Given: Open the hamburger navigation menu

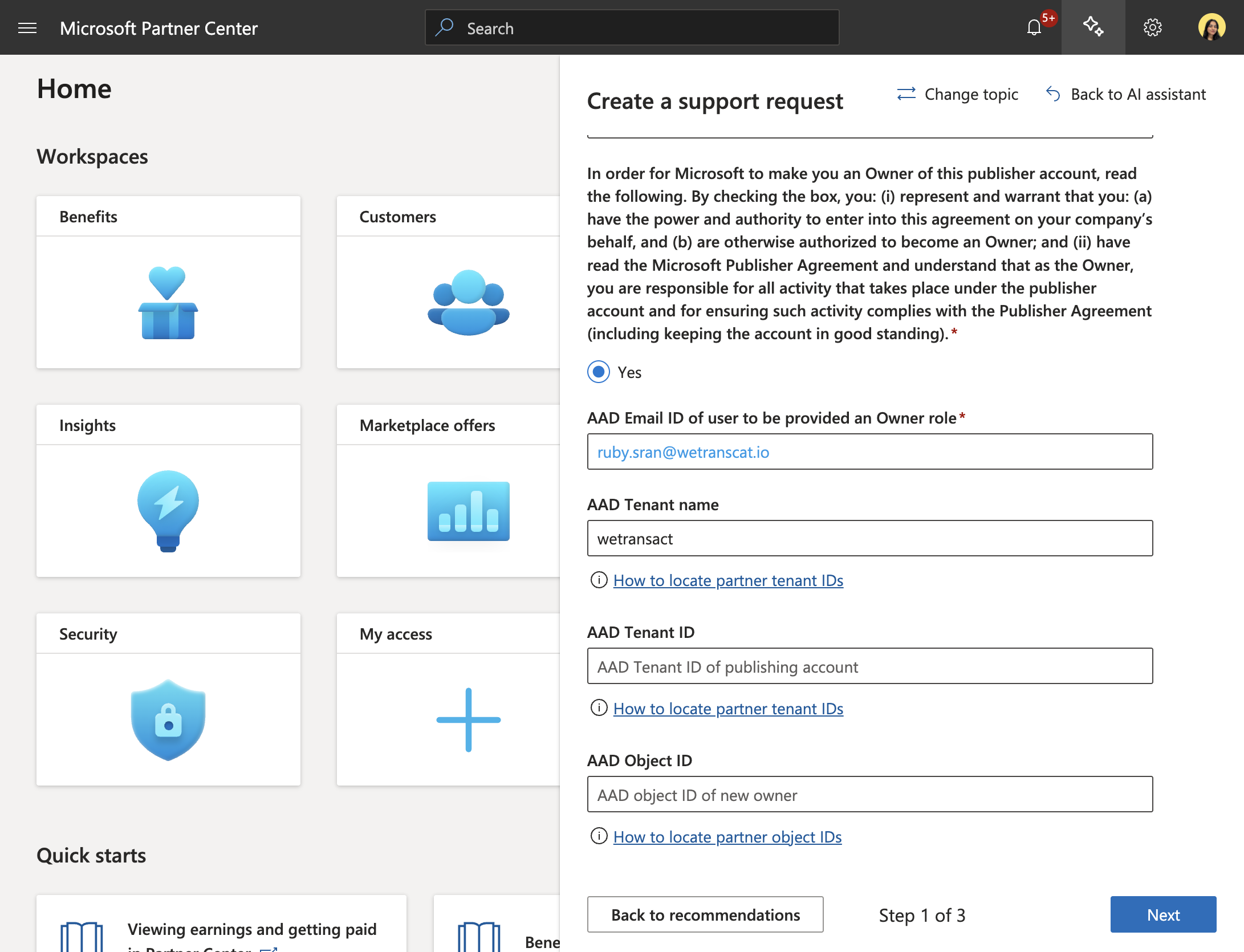Looking at the screenshot, I should coord(27,28).
